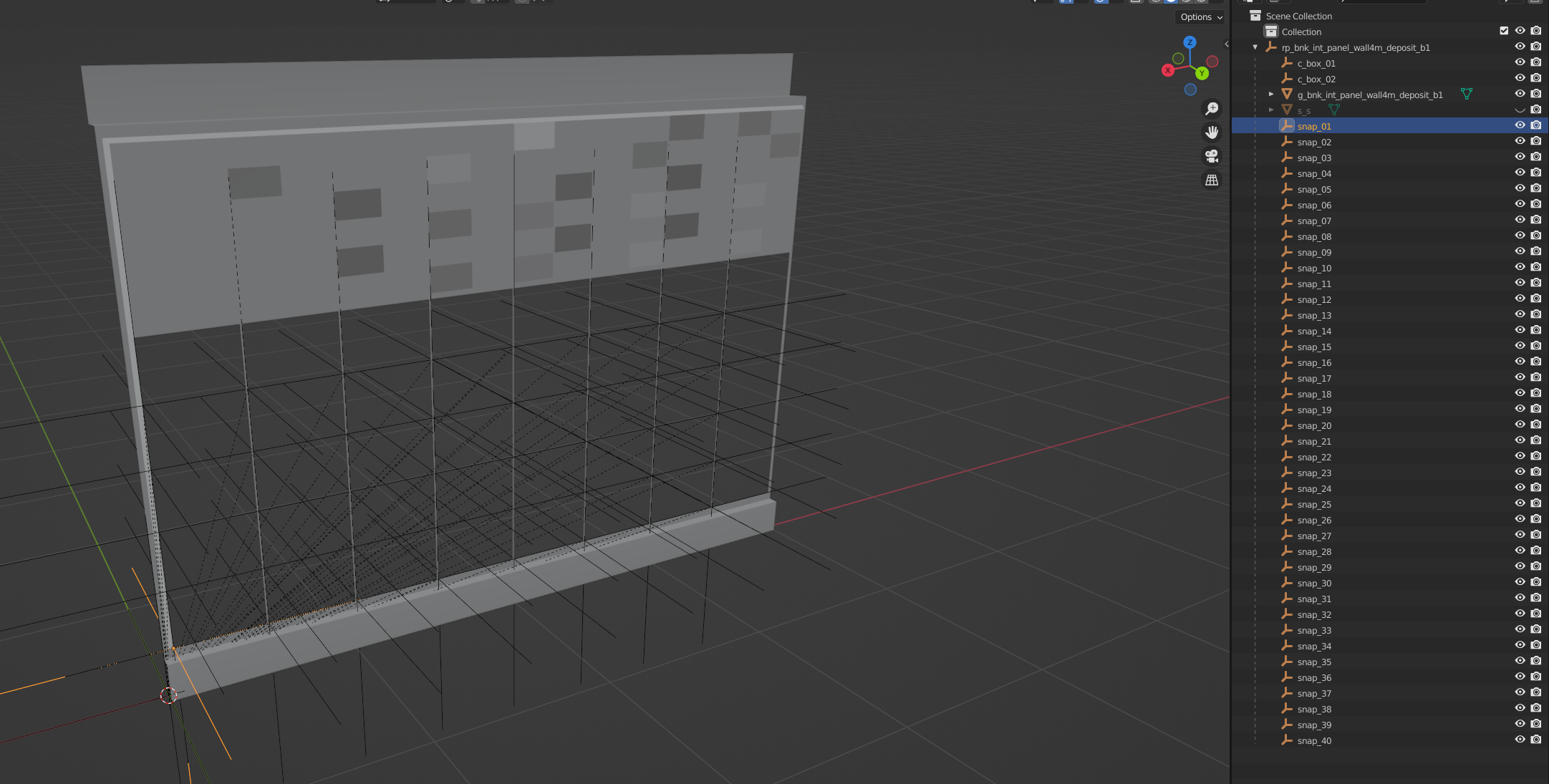Click the snap_40 empty object entry
The image size is (1549, 784).
click(1314, 741)
